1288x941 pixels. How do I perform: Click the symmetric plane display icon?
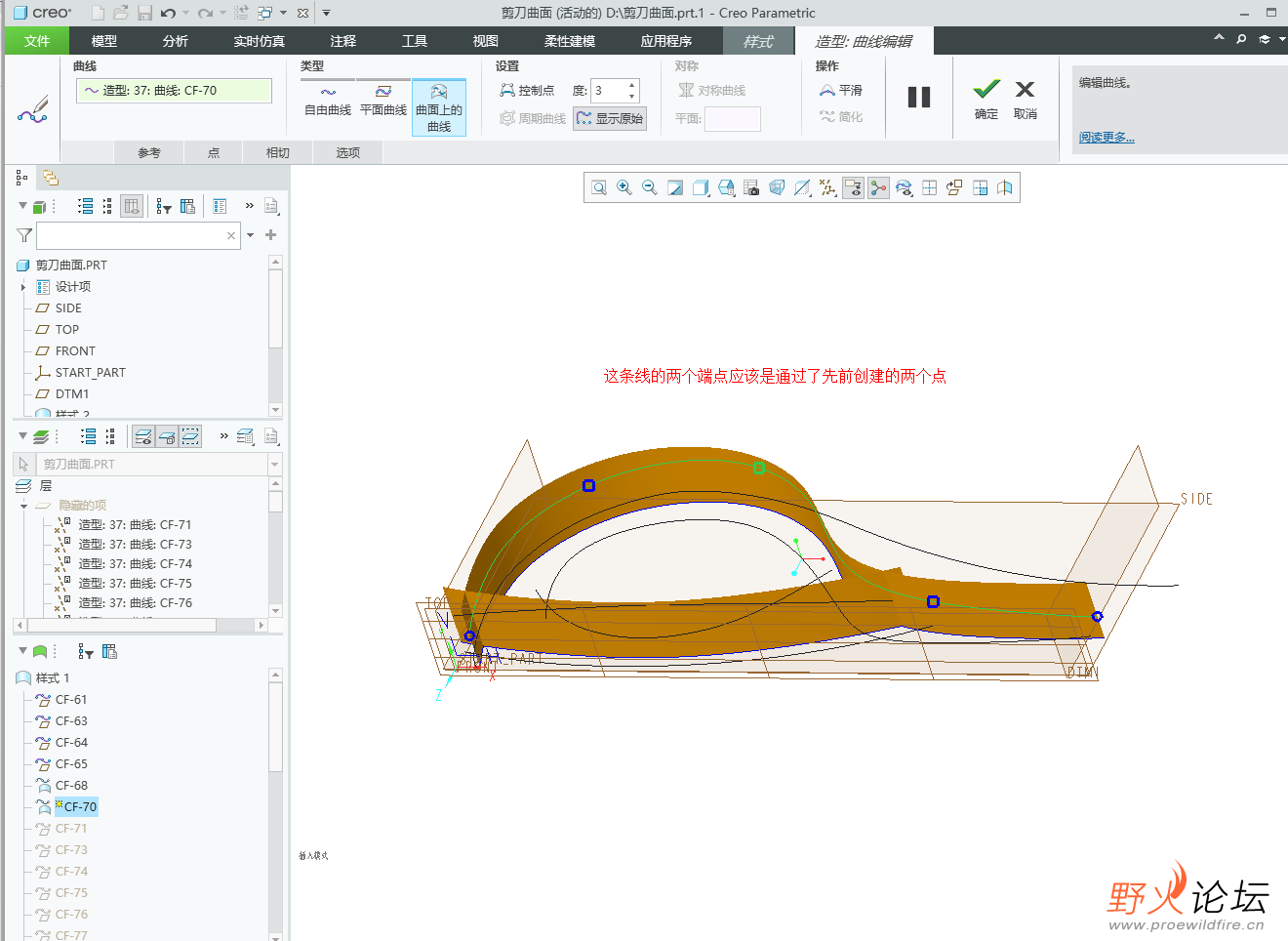tap(1005, 187)
